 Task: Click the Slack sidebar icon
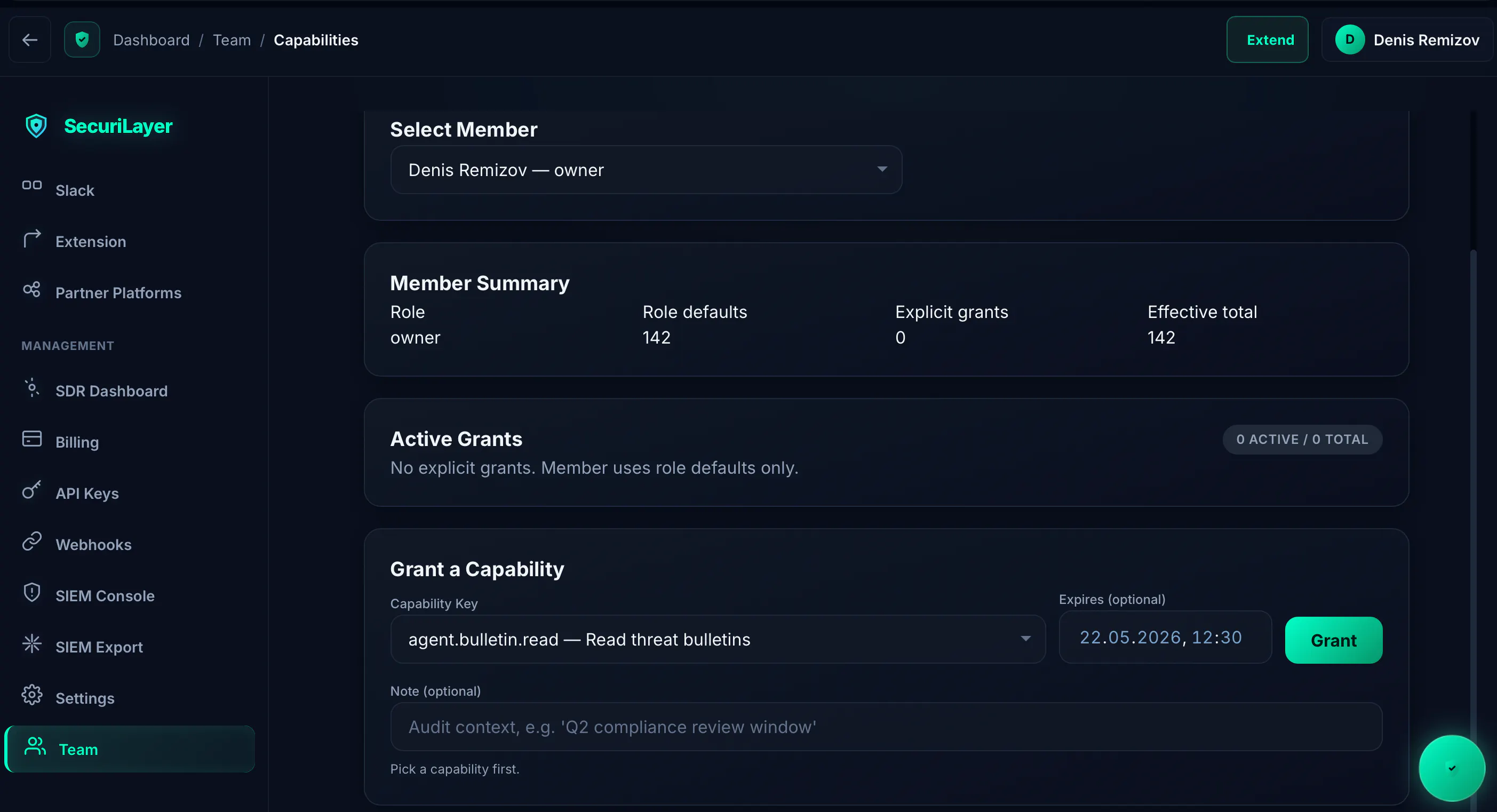32,186
